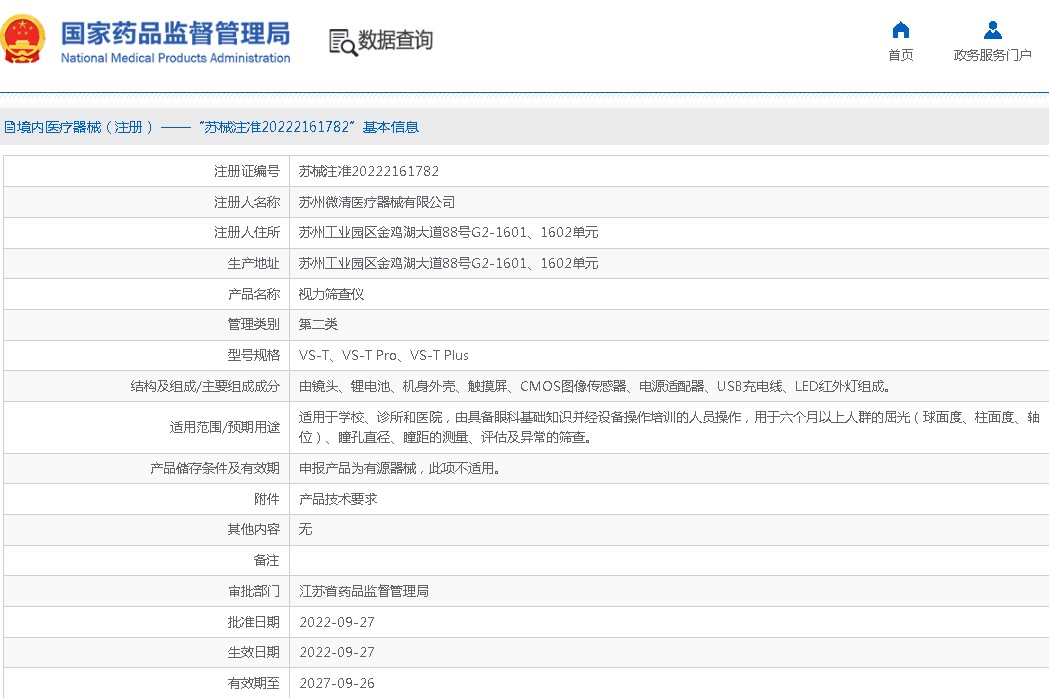Image resolution: width=1049 pixels, height=698 pixels.
Task: Select the 管理类别 label
Action: coord(254,324)
